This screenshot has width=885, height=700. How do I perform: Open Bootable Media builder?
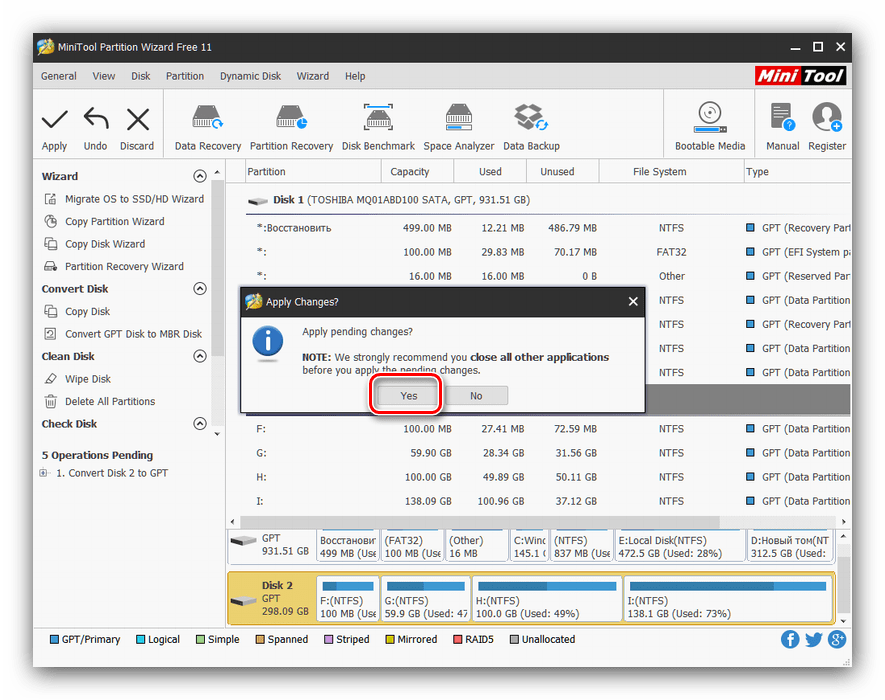click(710, 119)
